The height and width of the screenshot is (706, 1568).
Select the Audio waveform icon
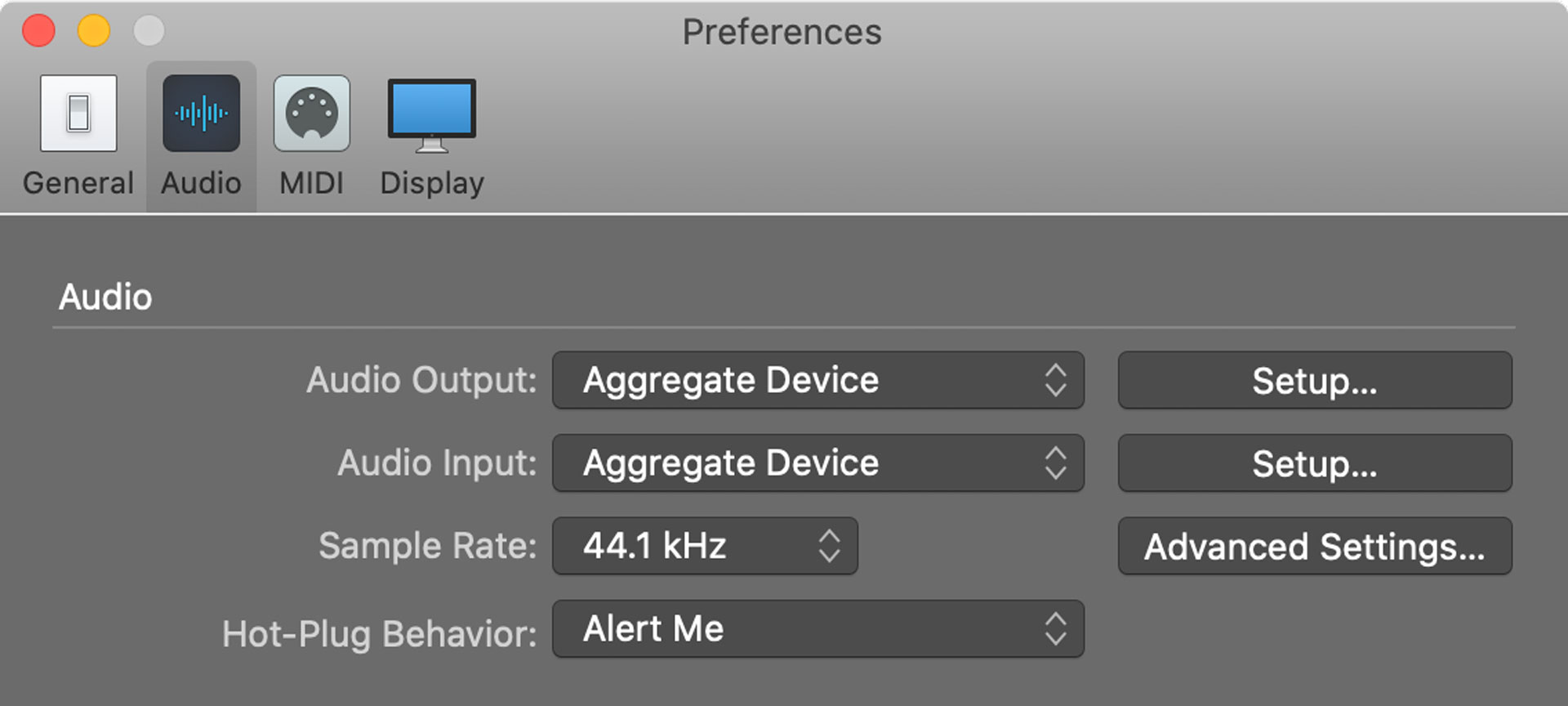[201, 114]
